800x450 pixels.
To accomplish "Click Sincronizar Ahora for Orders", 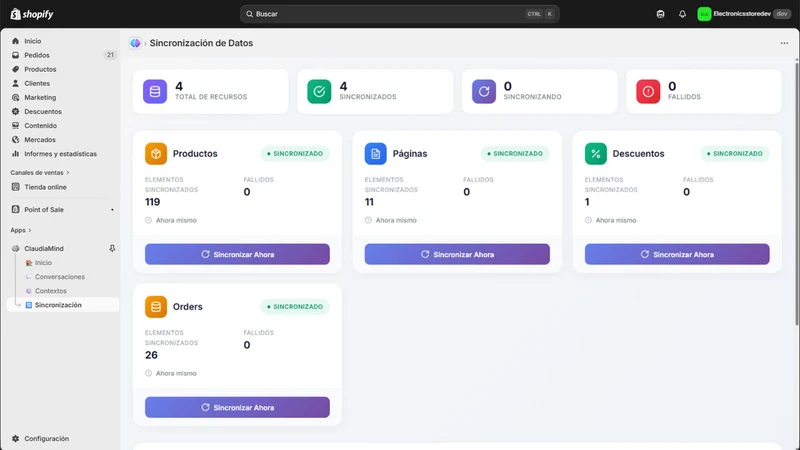I will 237,407.
